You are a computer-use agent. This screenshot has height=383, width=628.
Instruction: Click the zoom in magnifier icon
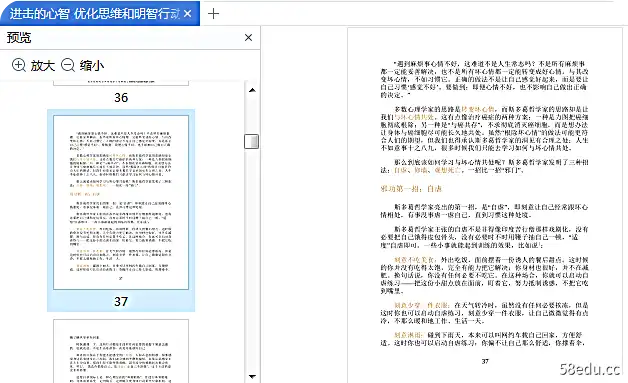click(19, 65)
